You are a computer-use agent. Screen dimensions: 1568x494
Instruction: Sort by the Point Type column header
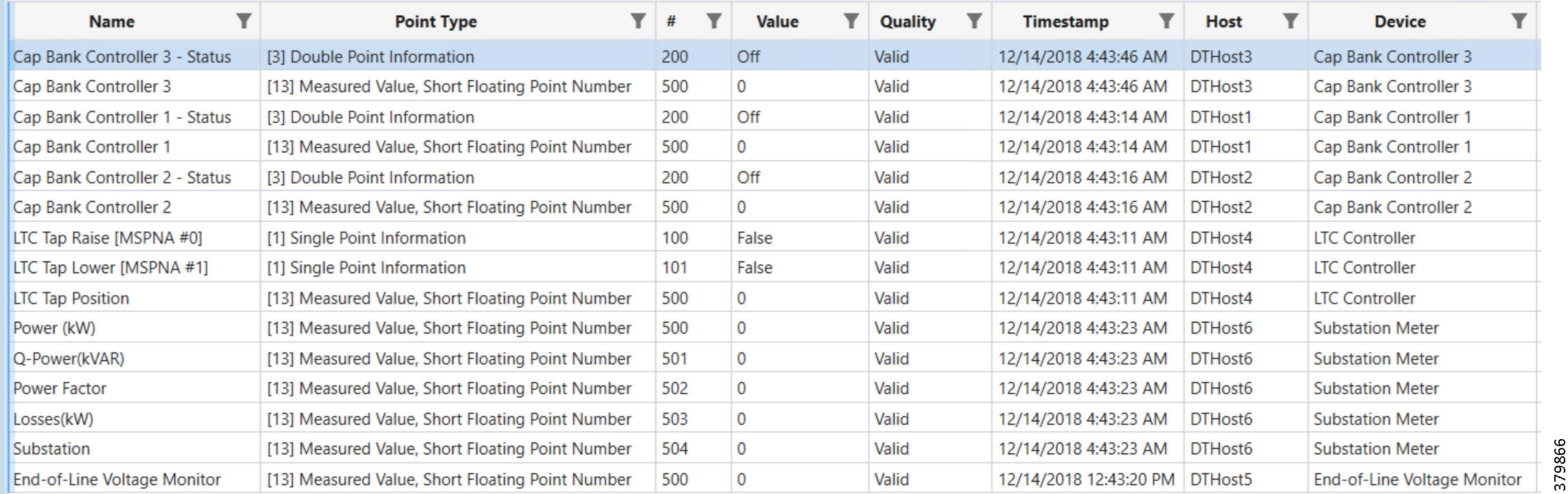436,22
